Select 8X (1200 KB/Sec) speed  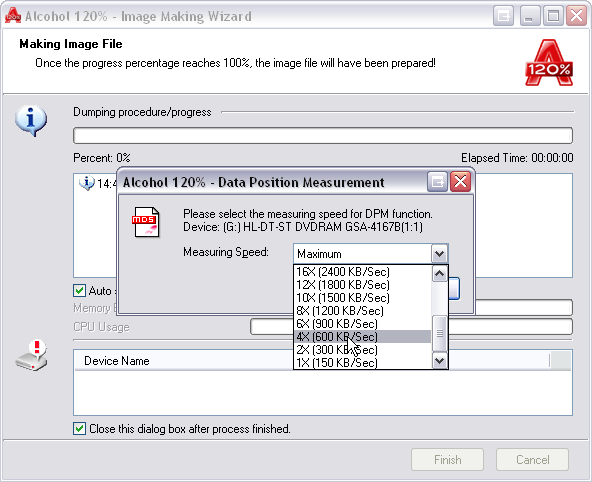362,311
